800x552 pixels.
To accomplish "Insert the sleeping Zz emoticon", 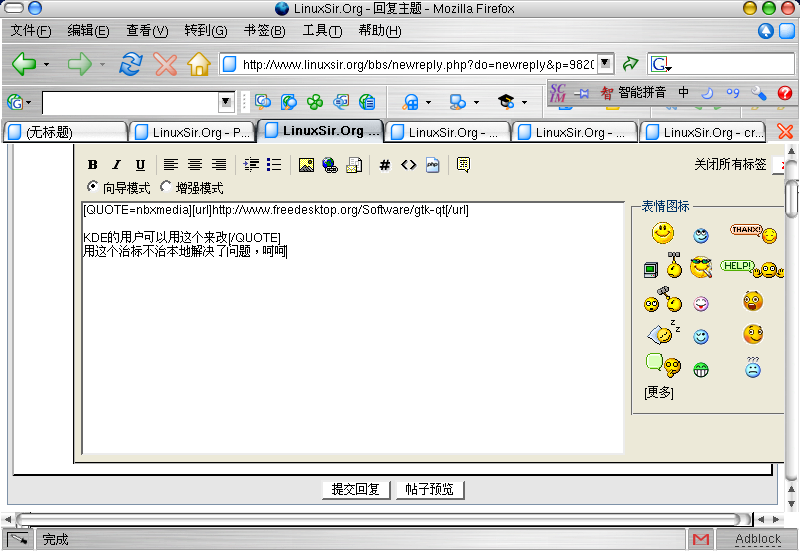I will [x=663, y=332].
